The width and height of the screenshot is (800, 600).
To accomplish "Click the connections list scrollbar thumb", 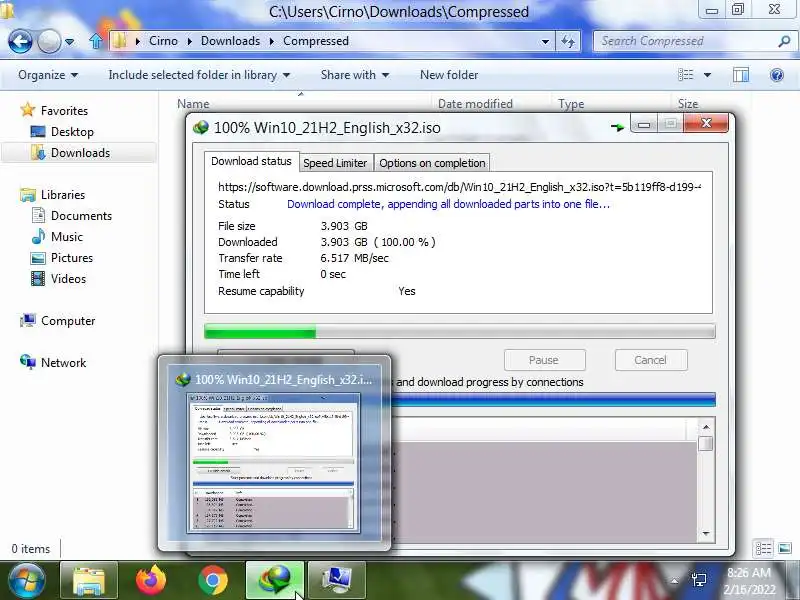I will tap(706, 443).
